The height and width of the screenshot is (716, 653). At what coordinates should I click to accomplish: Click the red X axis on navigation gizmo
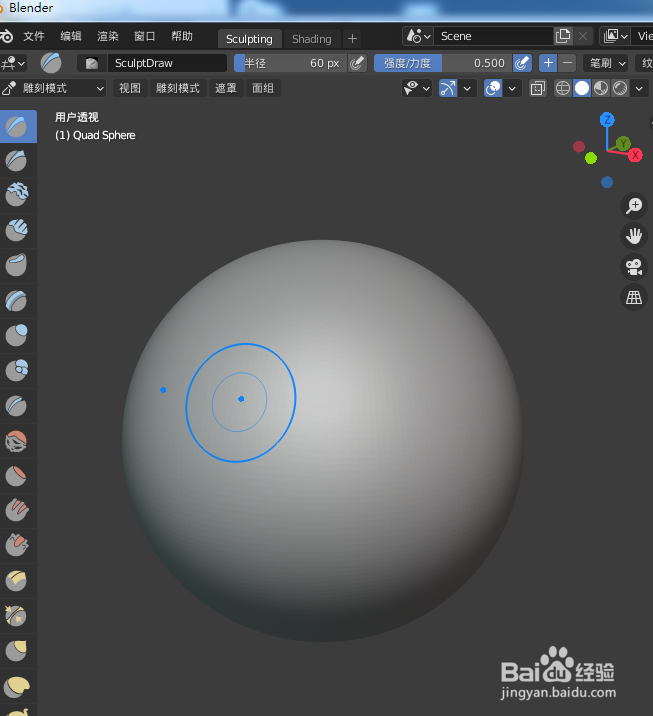(x=635, y=155)
